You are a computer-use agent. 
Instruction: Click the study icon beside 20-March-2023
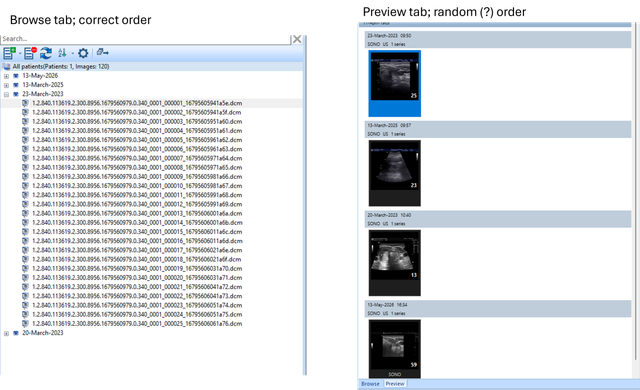coord(16,333)
